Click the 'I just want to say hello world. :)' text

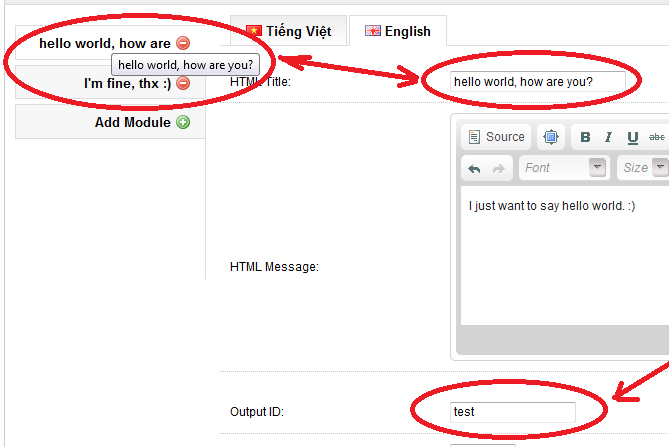(x=552, y=206)
